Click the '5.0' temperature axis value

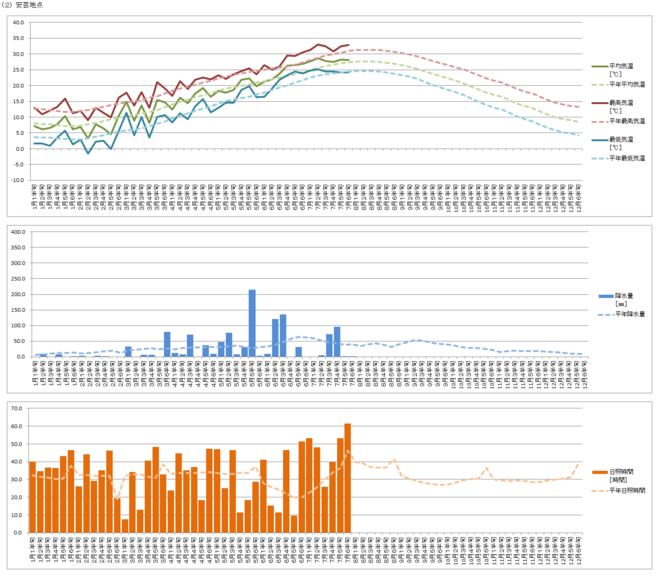point(19,133)
